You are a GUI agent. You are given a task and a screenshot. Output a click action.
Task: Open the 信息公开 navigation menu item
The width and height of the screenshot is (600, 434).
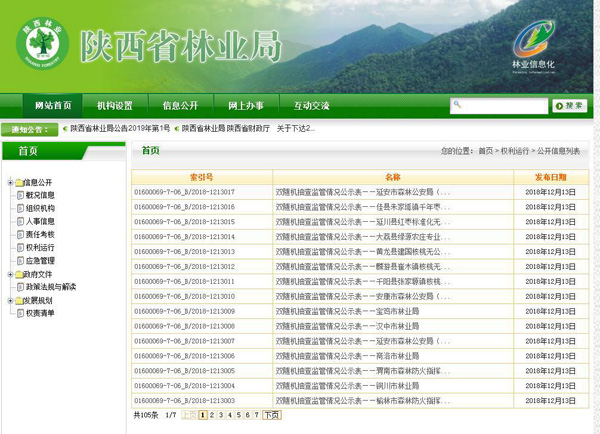point(180,106)
